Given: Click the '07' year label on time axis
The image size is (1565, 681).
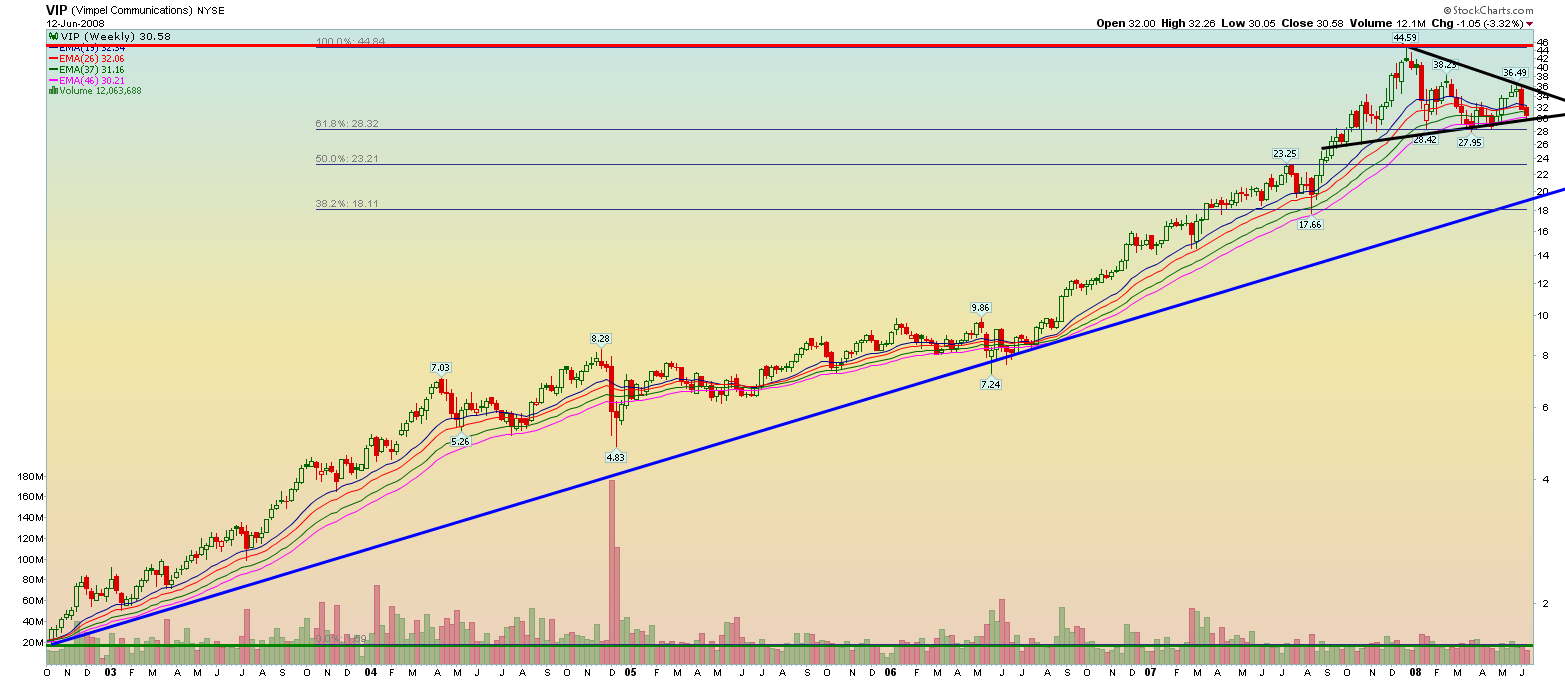Looking at the screenshot, I should pos(1152,673).
